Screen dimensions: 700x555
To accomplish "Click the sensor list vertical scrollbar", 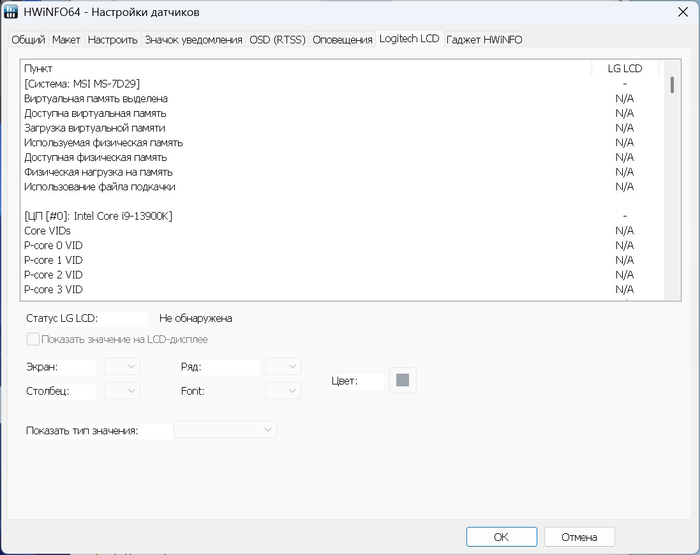I will point(671,180).
